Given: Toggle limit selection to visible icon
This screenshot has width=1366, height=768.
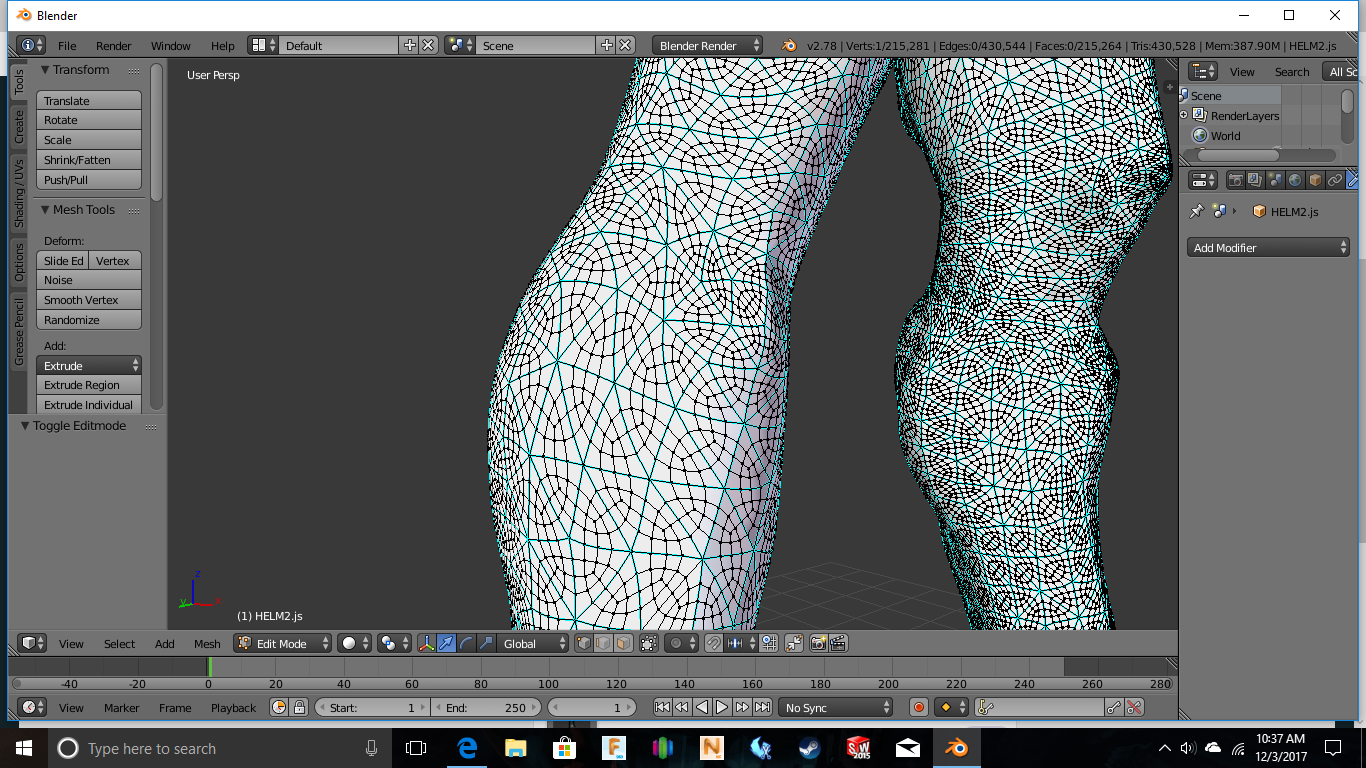Looking at the screenshot, I should tap(648, 643).
